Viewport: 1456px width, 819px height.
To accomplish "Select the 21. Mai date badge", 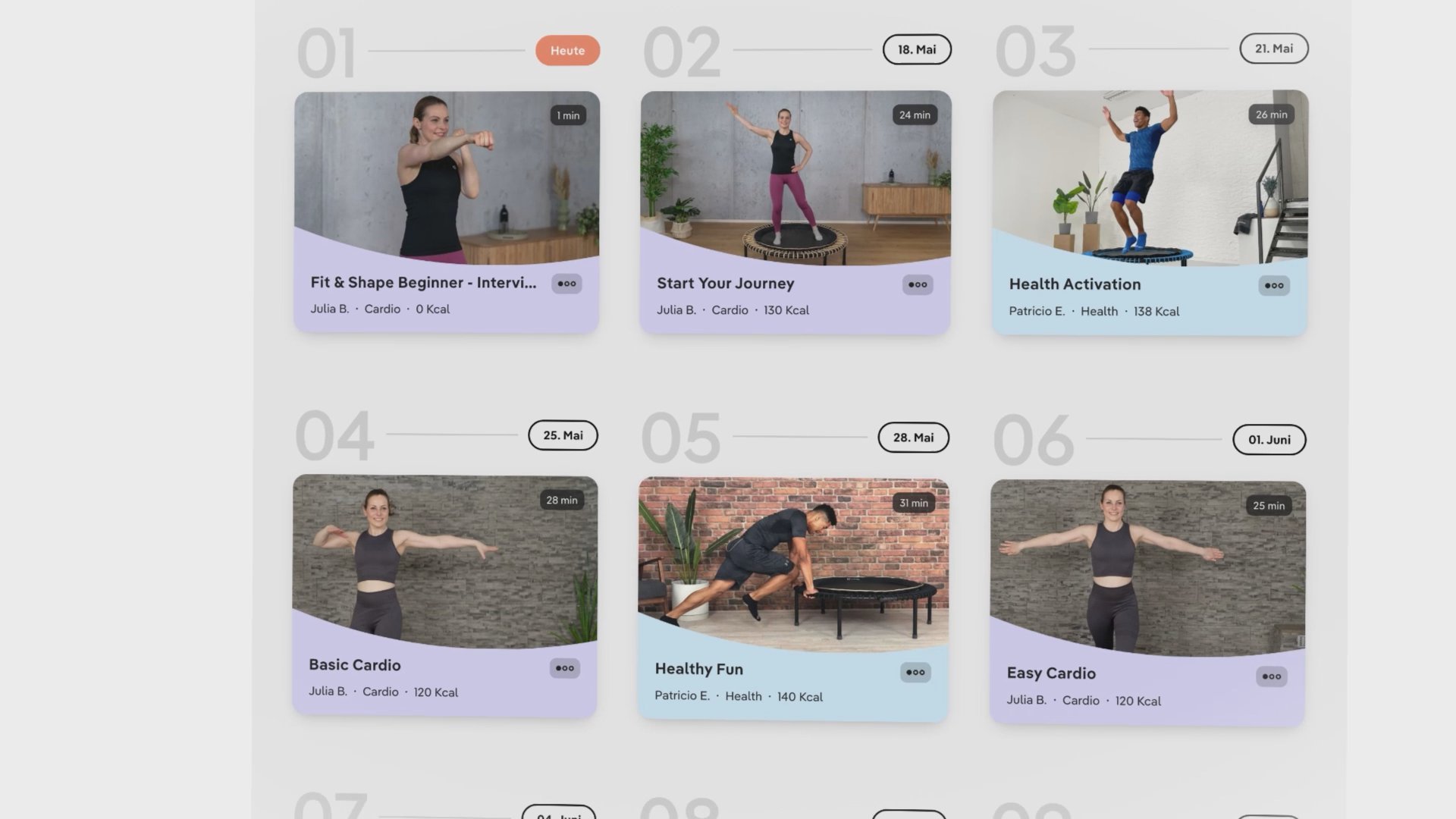I will pyautogui.click(x=1274, y=49).
